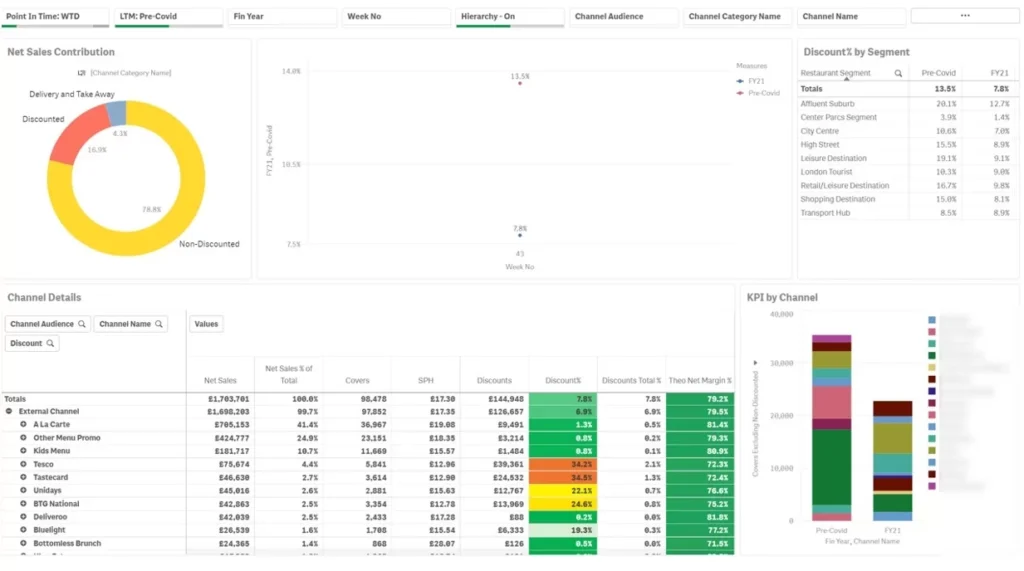
Task: Expand the Other Menu Promo row
Action: tap(23, 438)
